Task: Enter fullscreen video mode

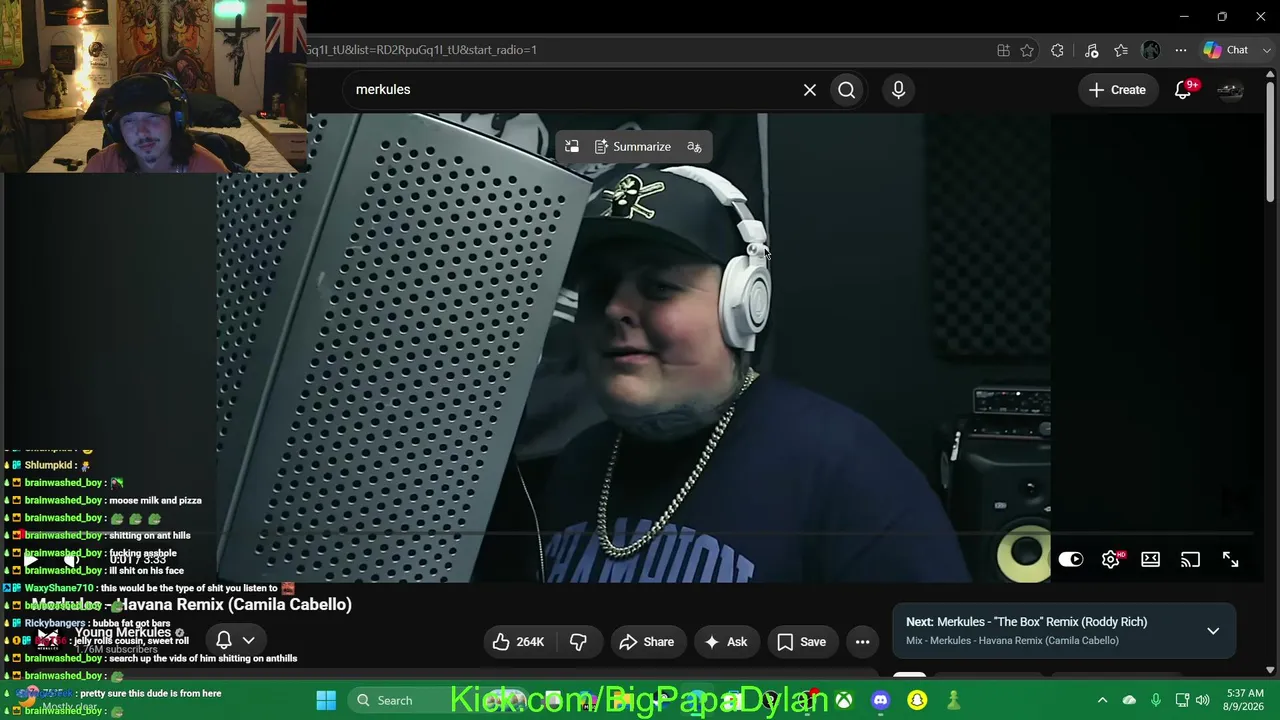Action: 1230,559
